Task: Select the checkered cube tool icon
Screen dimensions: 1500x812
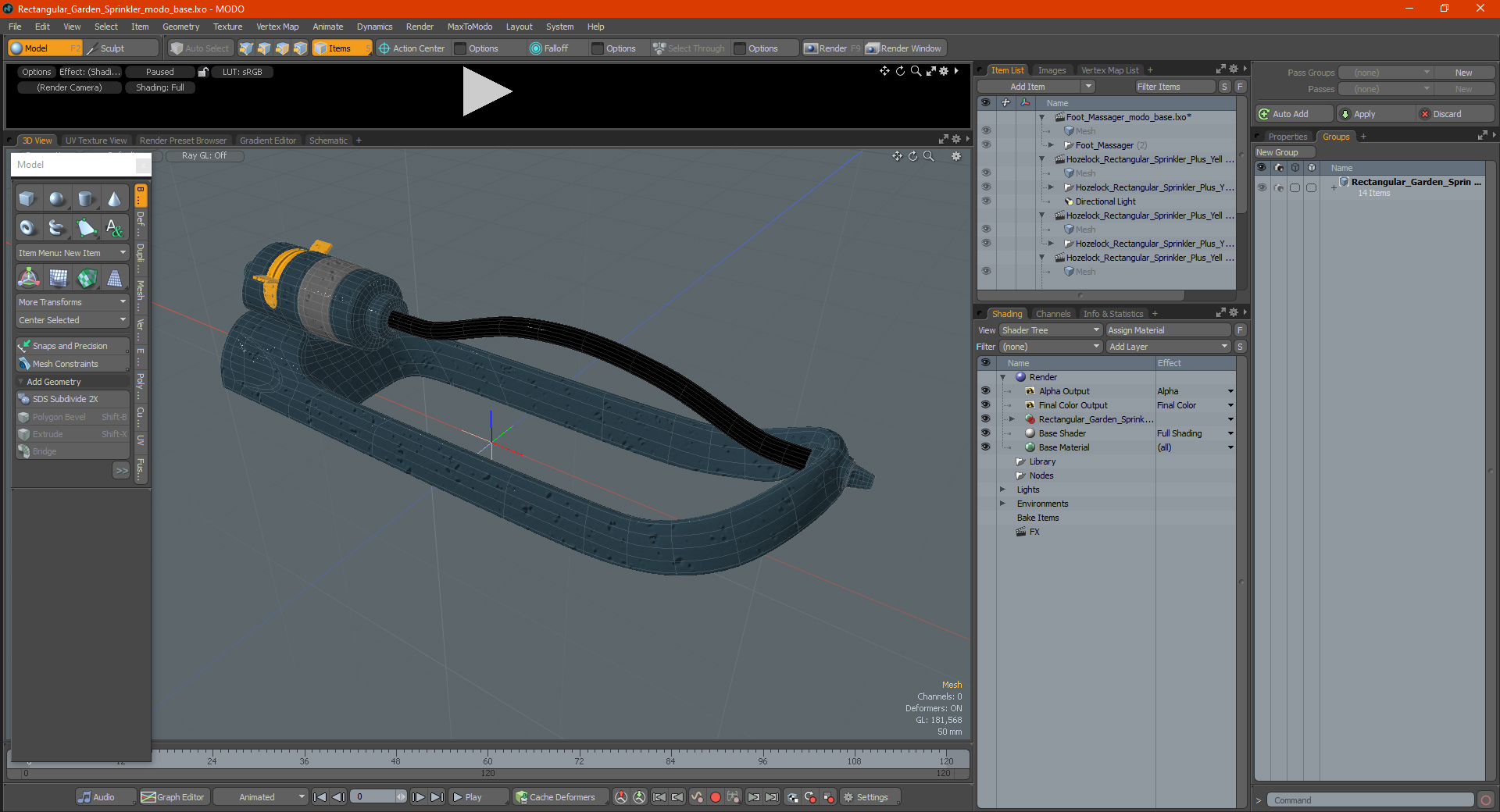Action: 87,278
